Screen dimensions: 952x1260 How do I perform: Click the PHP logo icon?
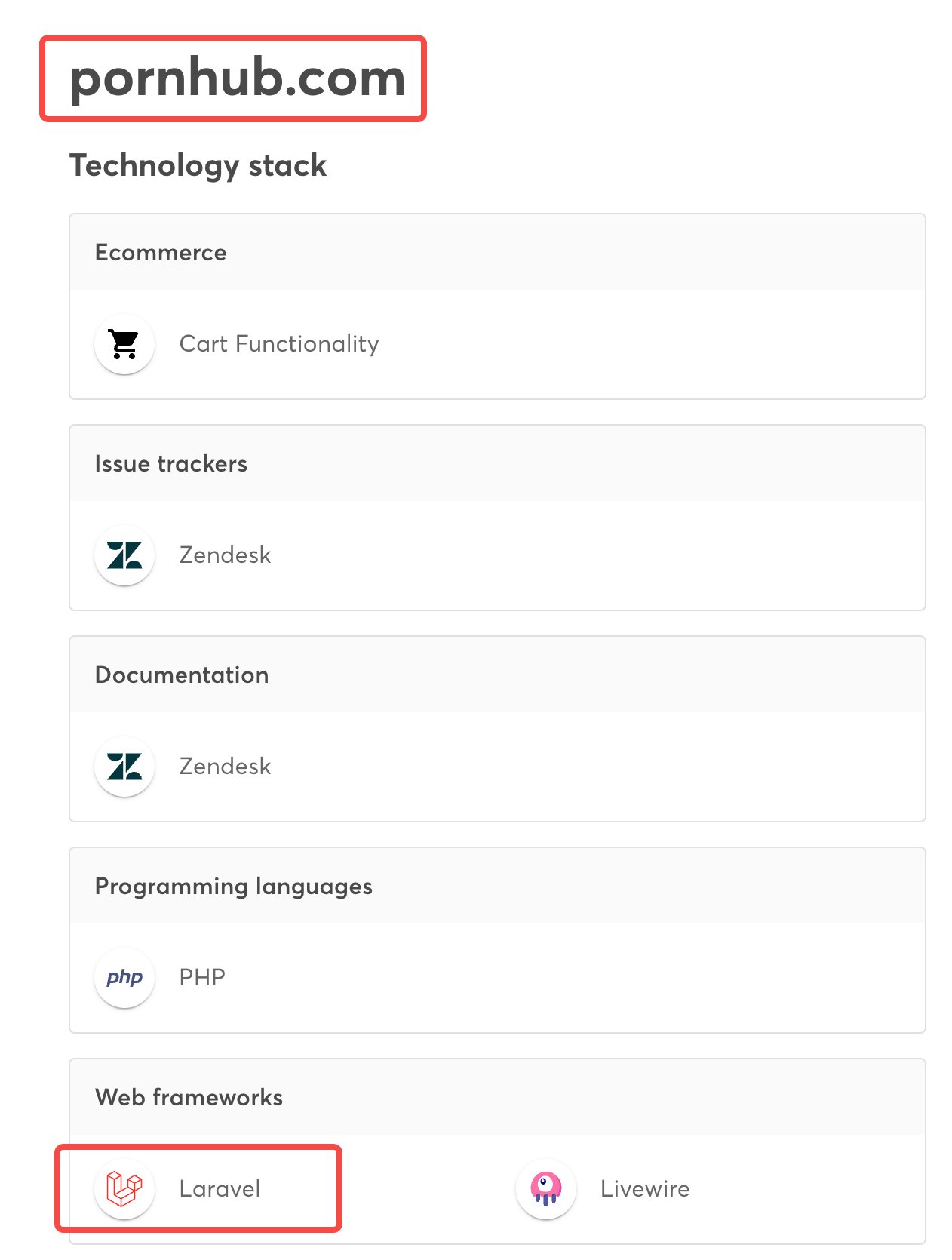click(124, 978)
